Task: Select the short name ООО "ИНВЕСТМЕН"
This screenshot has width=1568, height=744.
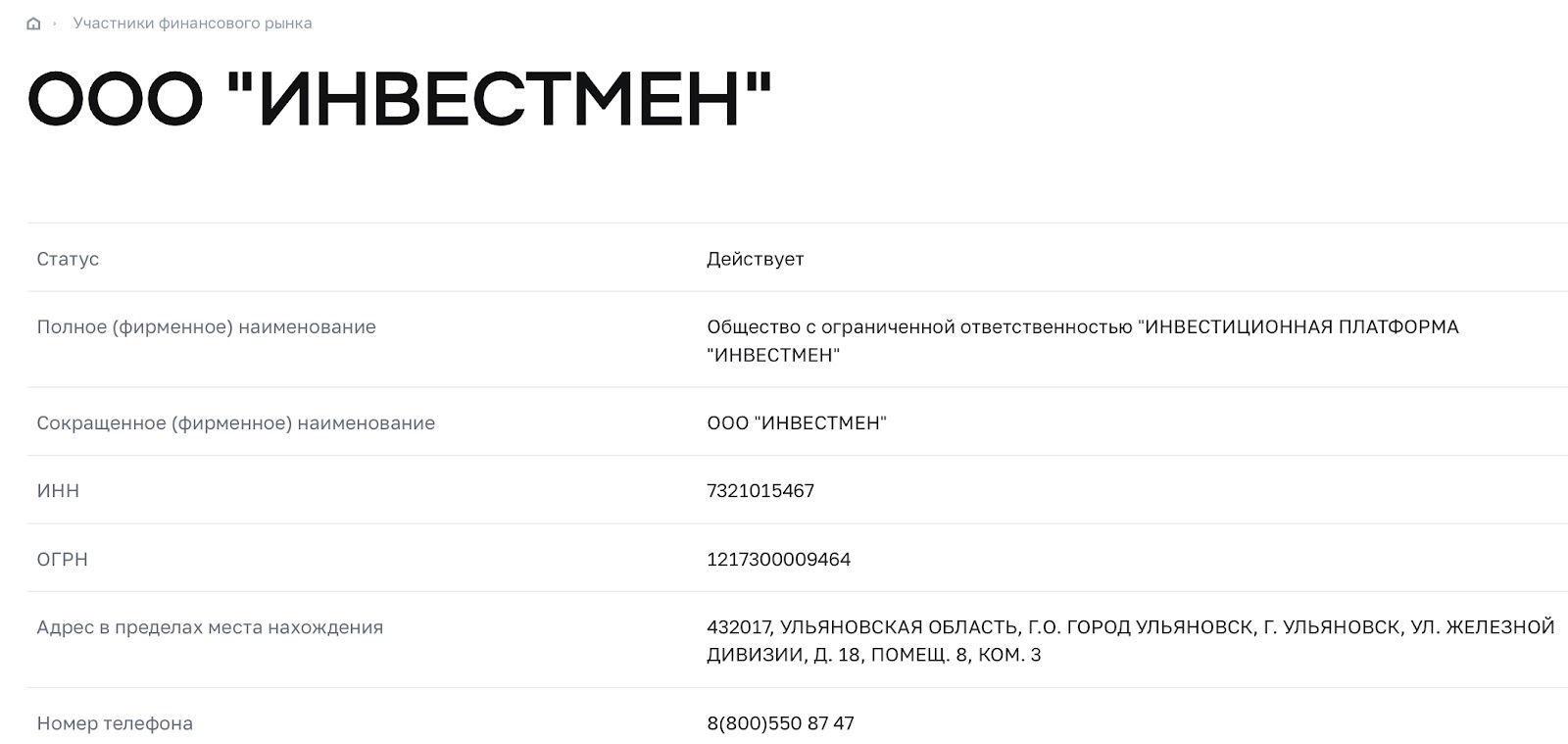Action: pos(797,423)
